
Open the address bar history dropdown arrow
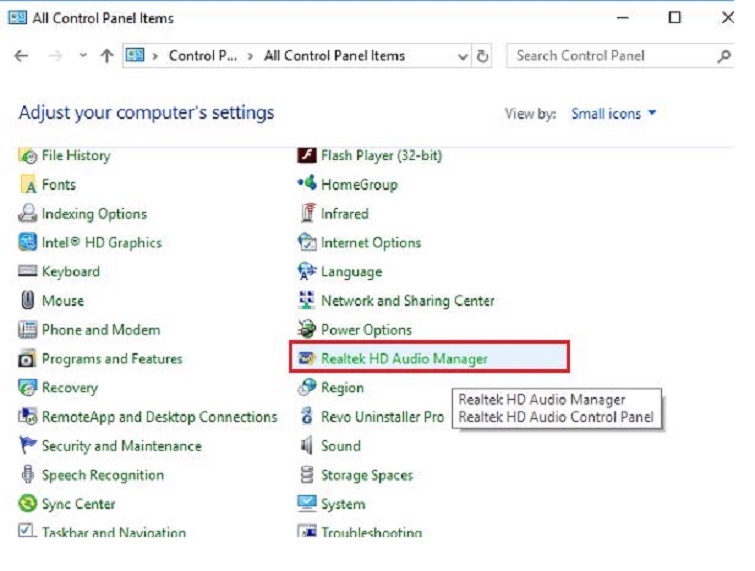(462, 57)
